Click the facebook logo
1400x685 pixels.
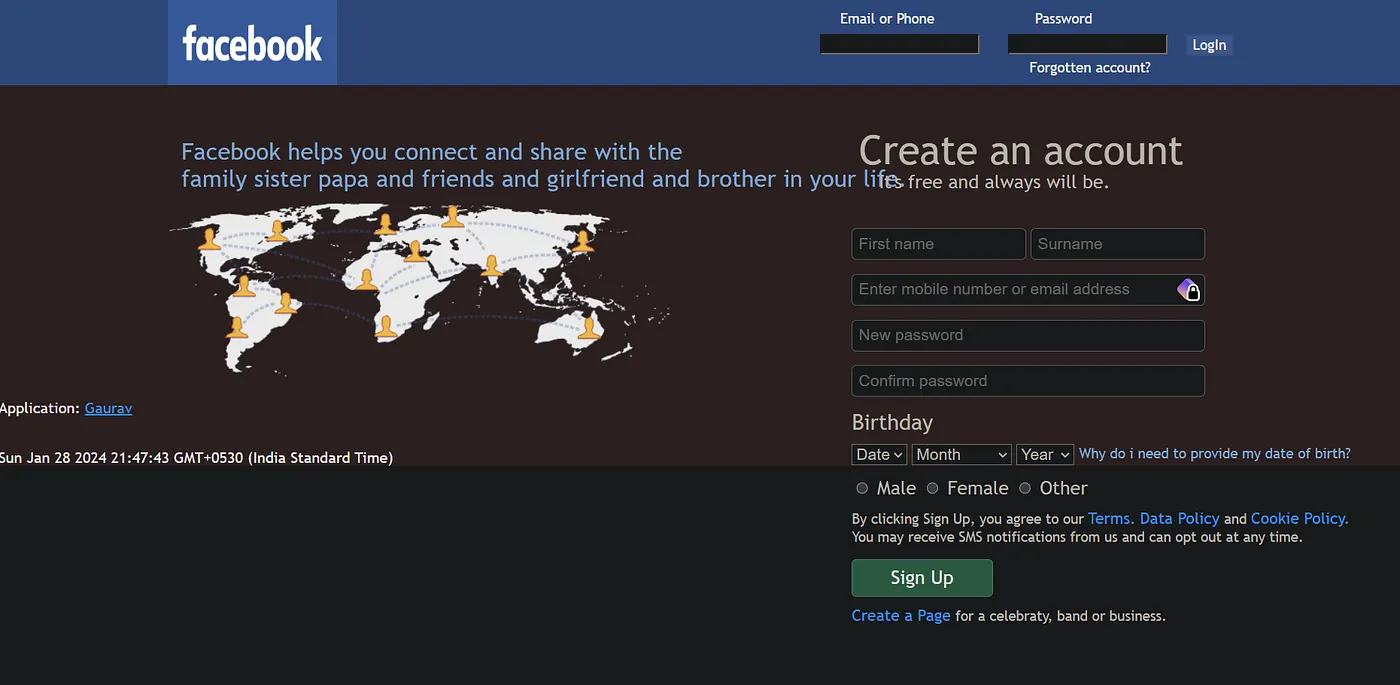[252, 43]
